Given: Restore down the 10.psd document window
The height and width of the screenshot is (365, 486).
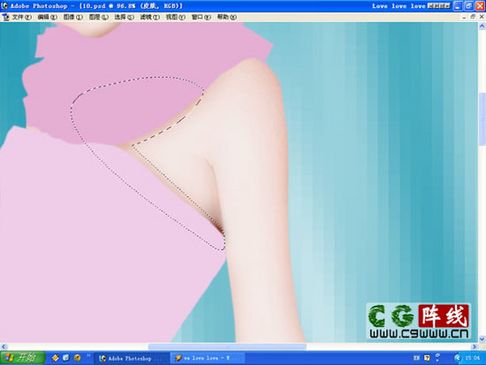Looking at the screenshot, I should click(473, 16).
